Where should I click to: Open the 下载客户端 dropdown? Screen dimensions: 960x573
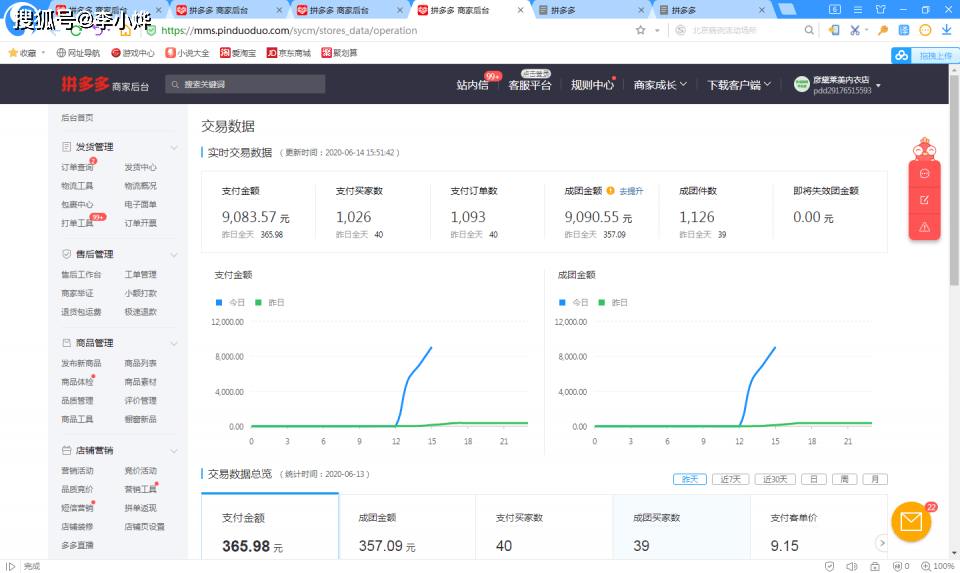739,85
